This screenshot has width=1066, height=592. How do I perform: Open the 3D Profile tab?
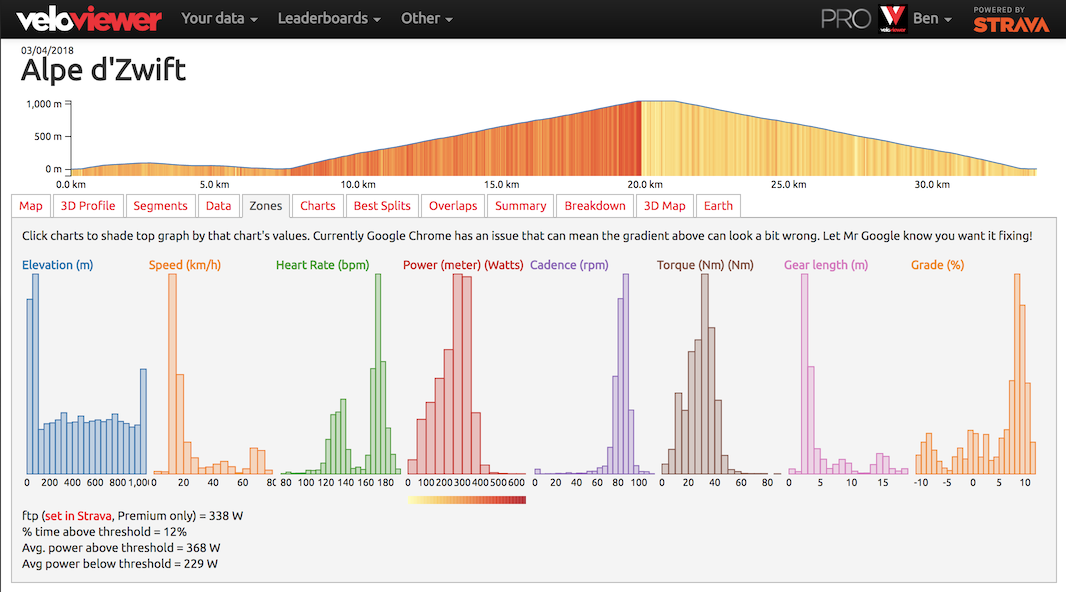(x=88, y=206)
